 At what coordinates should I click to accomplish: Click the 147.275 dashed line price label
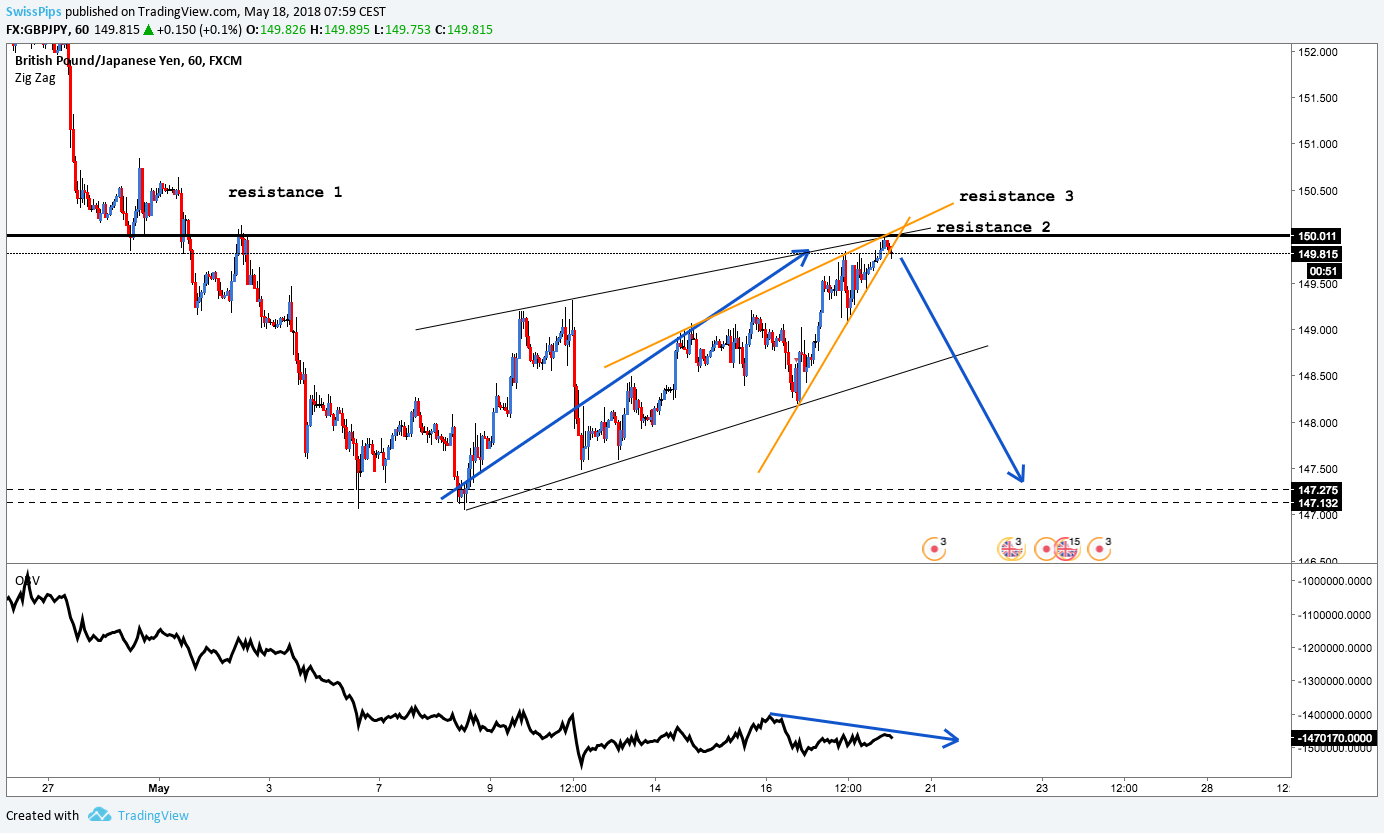point(1318,490)
